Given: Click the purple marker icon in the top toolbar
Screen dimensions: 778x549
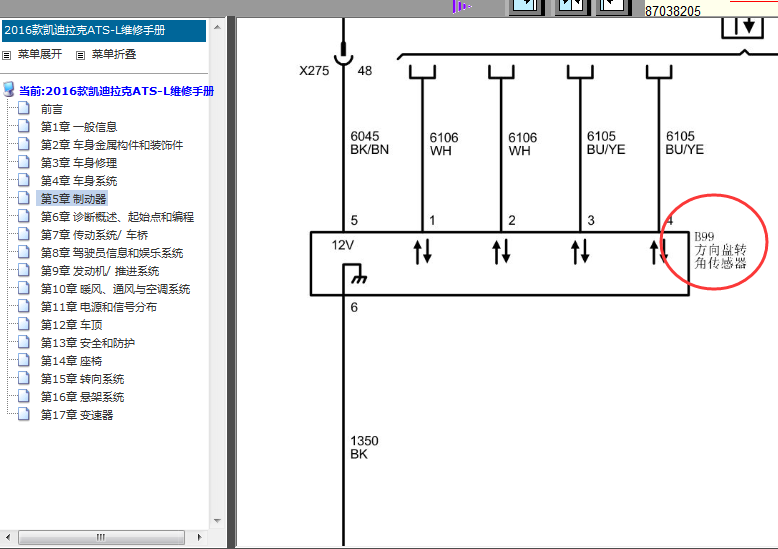Looking at the screenshot, I should point(461,6).
